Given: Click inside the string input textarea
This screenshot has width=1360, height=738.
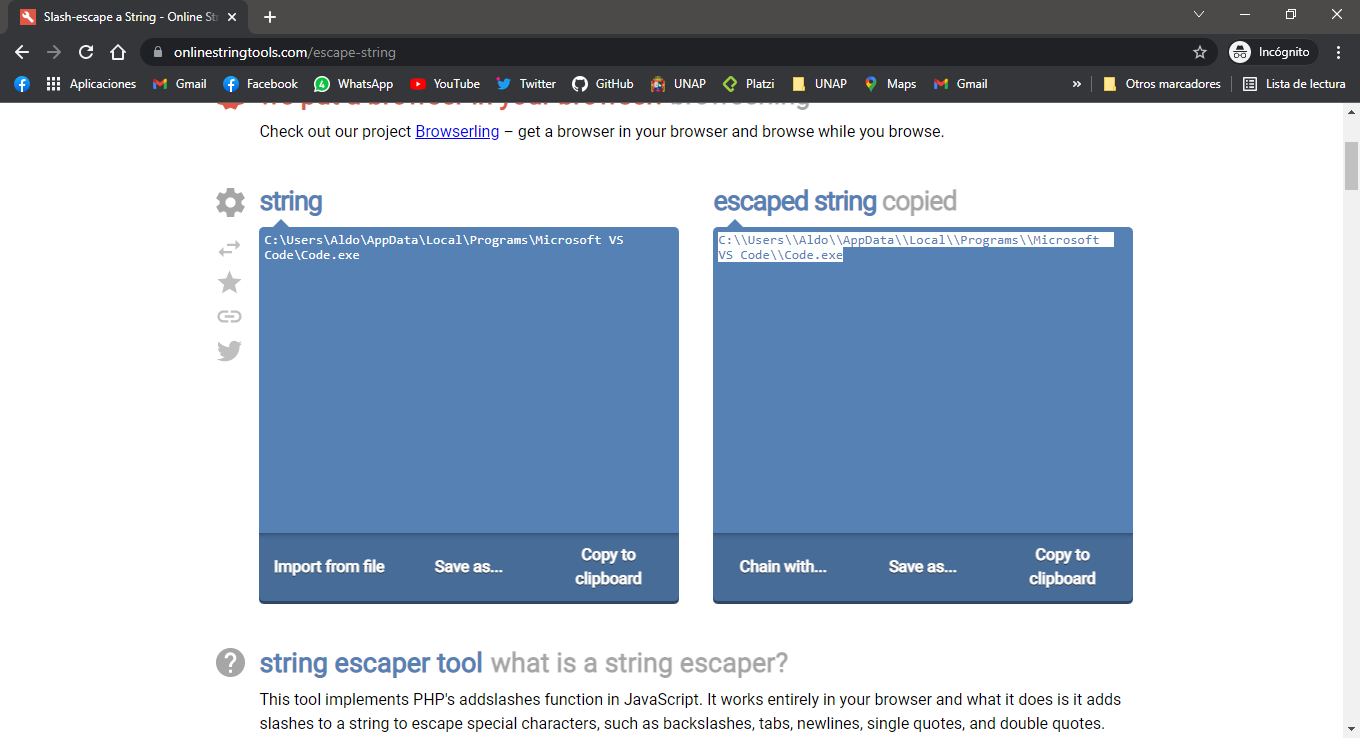Looking at the screenshot, I should pos(468,380).
